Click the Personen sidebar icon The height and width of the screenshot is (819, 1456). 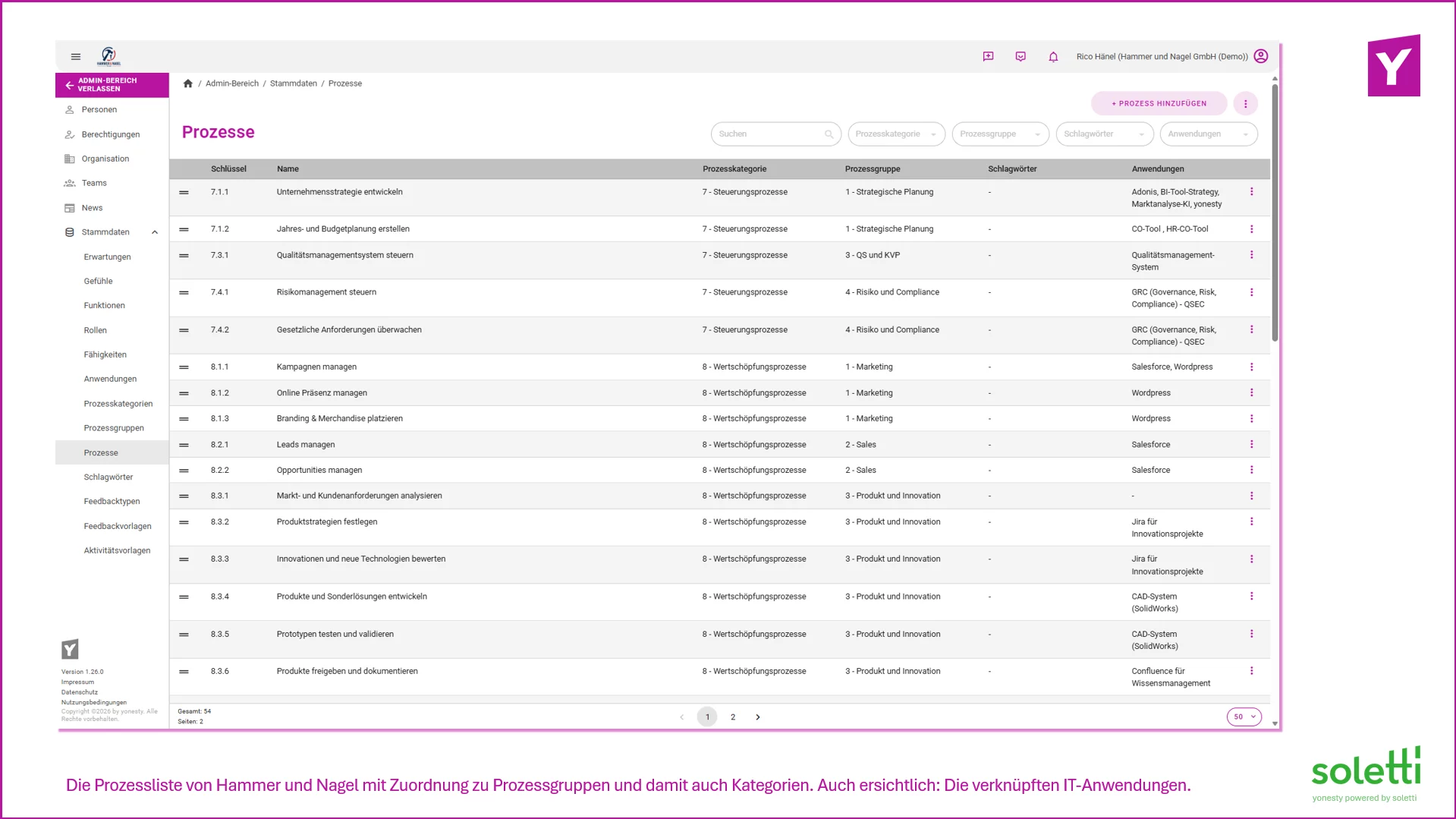(70, 110)
